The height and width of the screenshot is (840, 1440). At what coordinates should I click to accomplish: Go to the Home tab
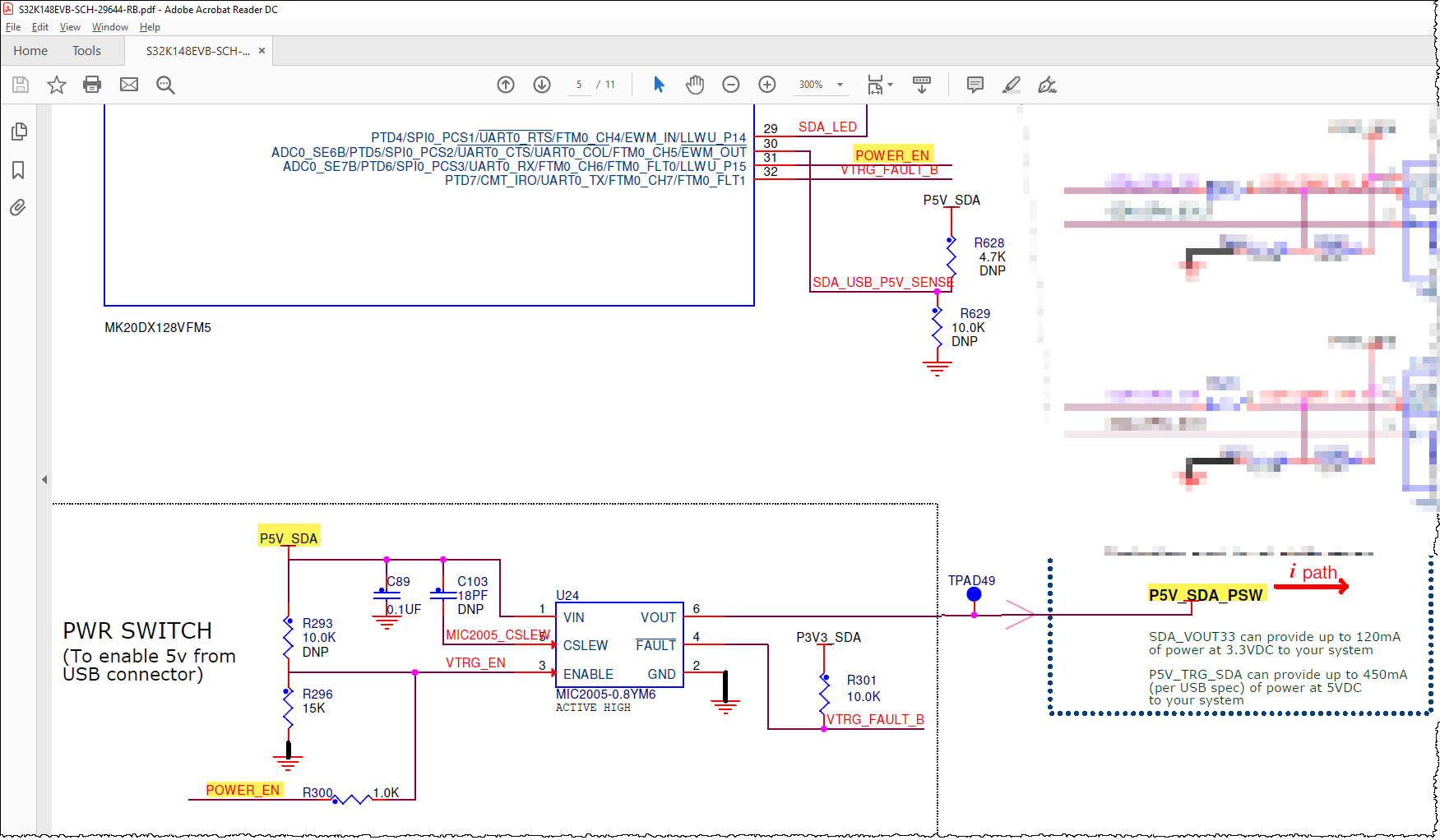pos(30,51)
